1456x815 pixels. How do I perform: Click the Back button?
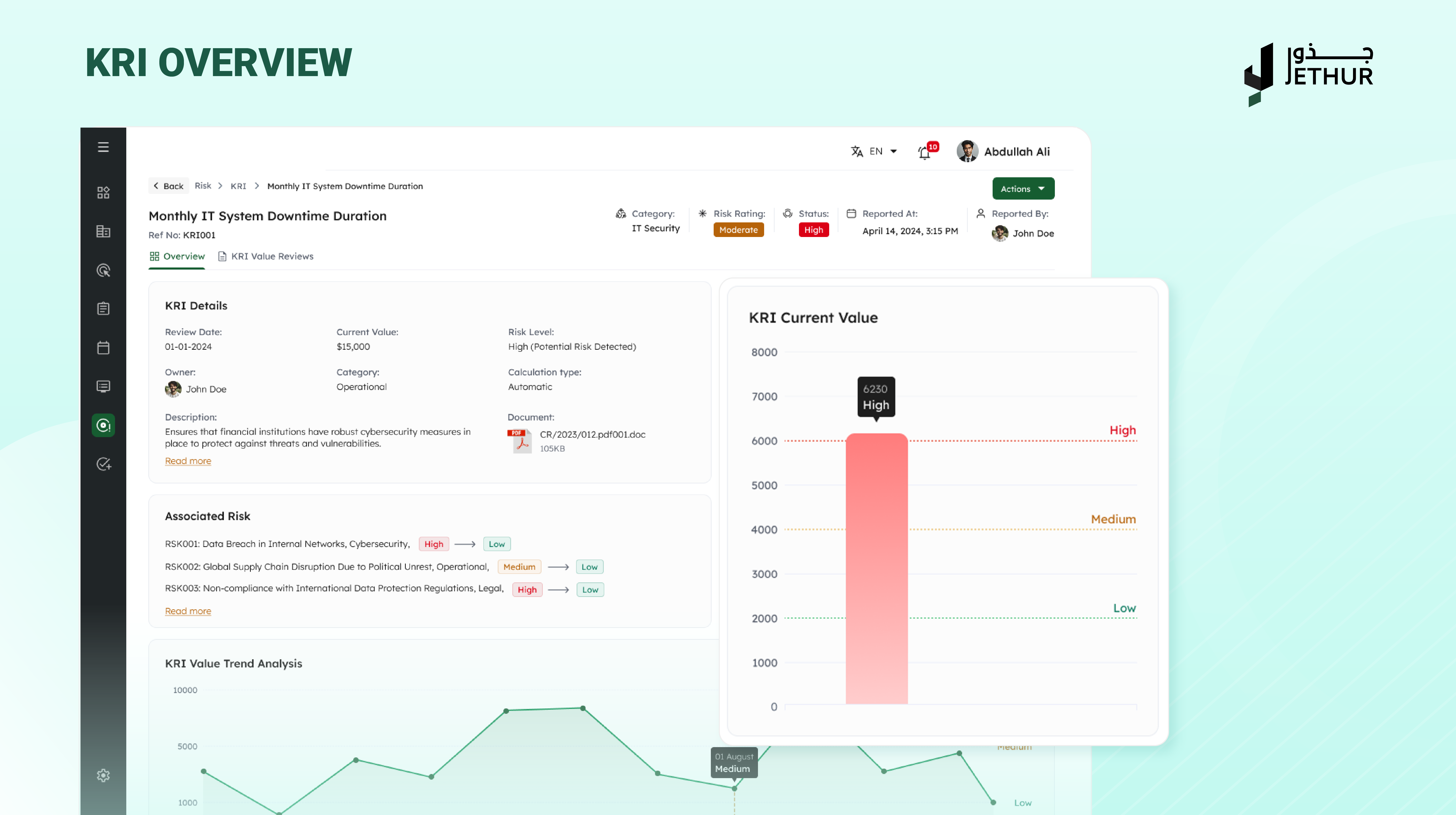pyautogui.click(x=169, y=186)
